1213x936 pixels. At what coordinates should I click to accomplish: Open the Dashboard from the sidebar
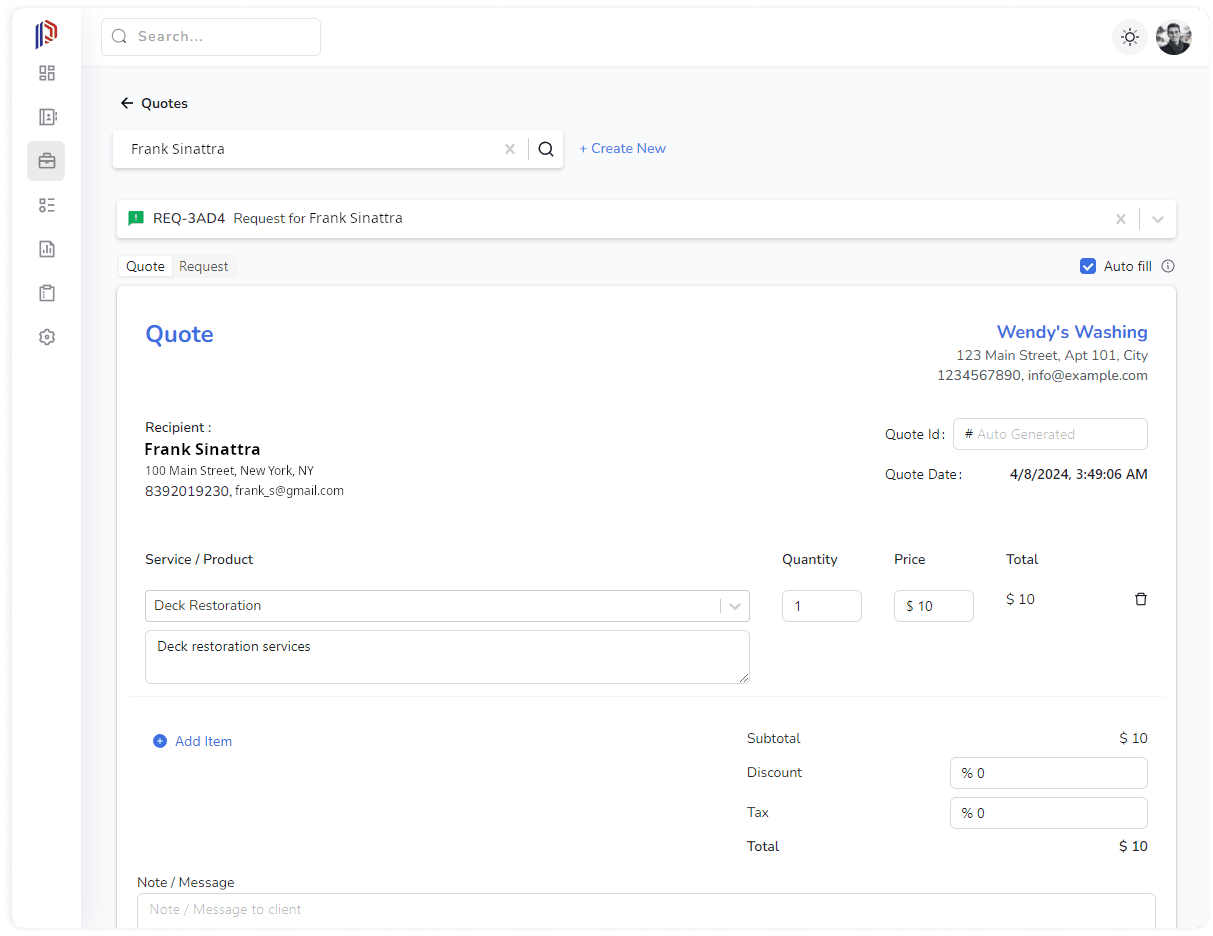coord(46,73)
